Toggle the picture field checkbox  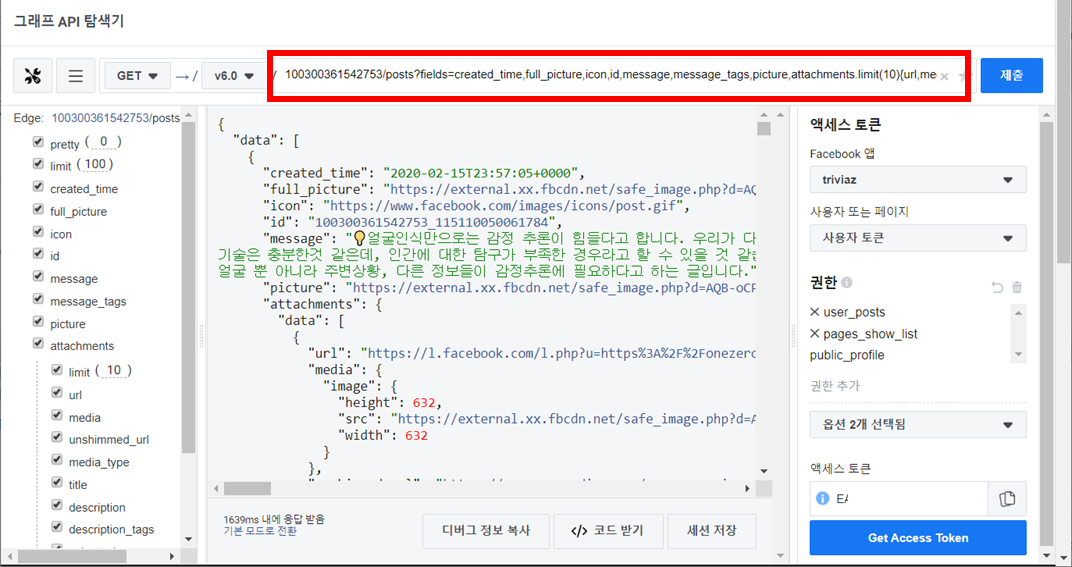tap(38, 321)
